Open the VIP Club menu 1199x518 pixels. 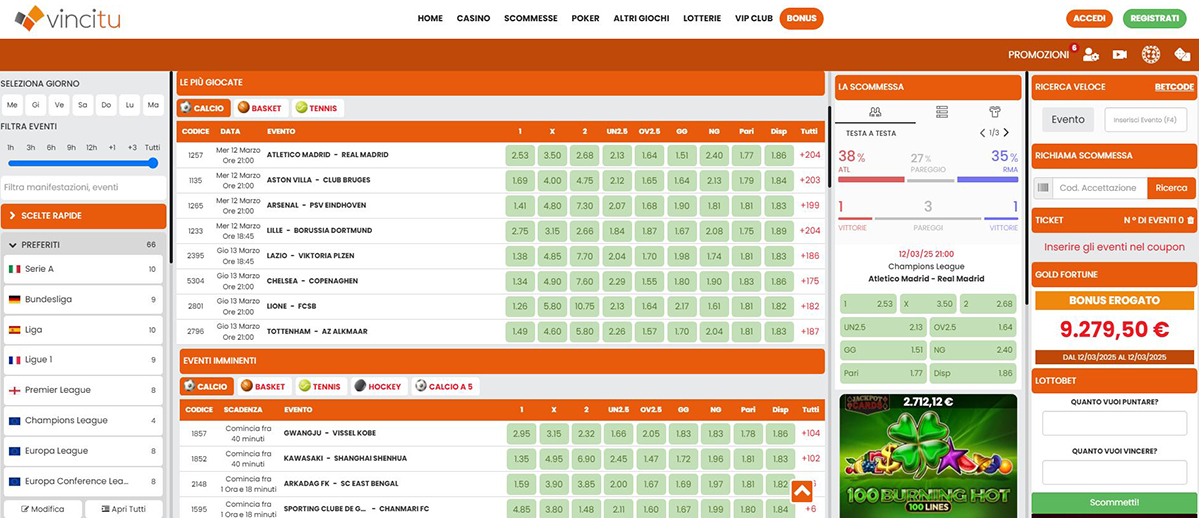click(753, 18)
